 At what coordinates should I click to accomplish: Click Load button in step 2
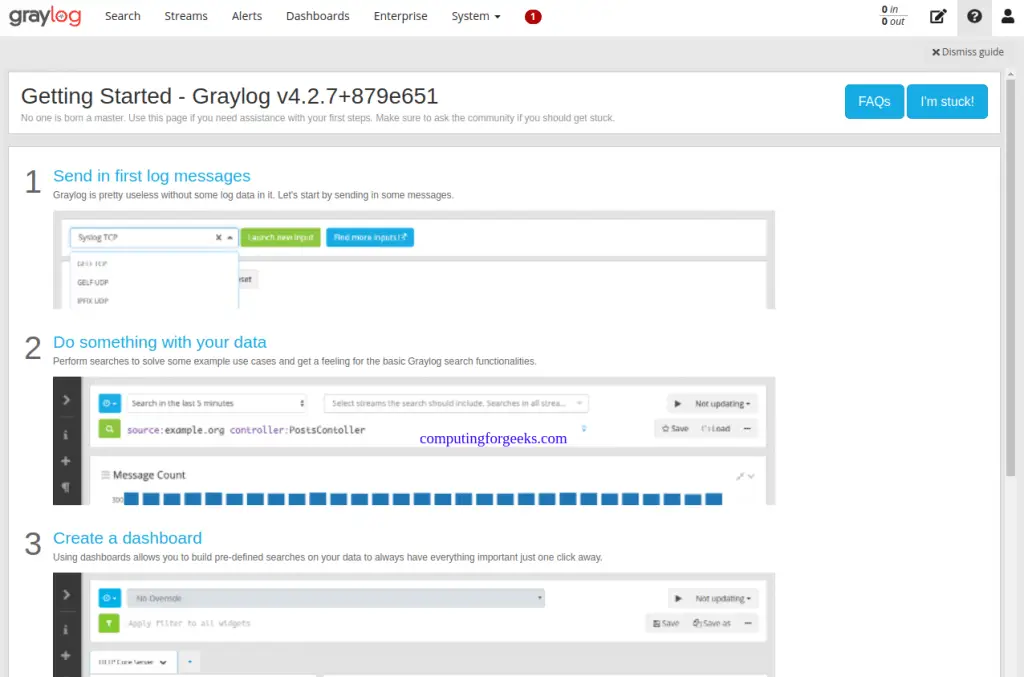(x=716, y=429)
